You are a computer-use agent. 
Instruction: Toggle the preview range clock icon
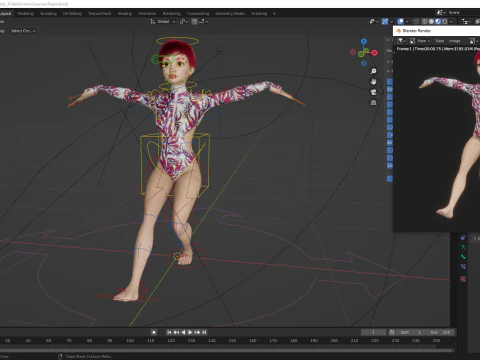pos(392,332)
